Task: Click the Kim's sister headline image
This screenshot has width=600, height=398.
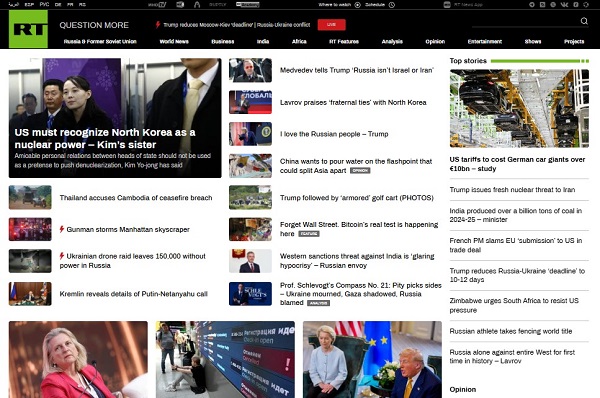Action: (x=115, y=118)
